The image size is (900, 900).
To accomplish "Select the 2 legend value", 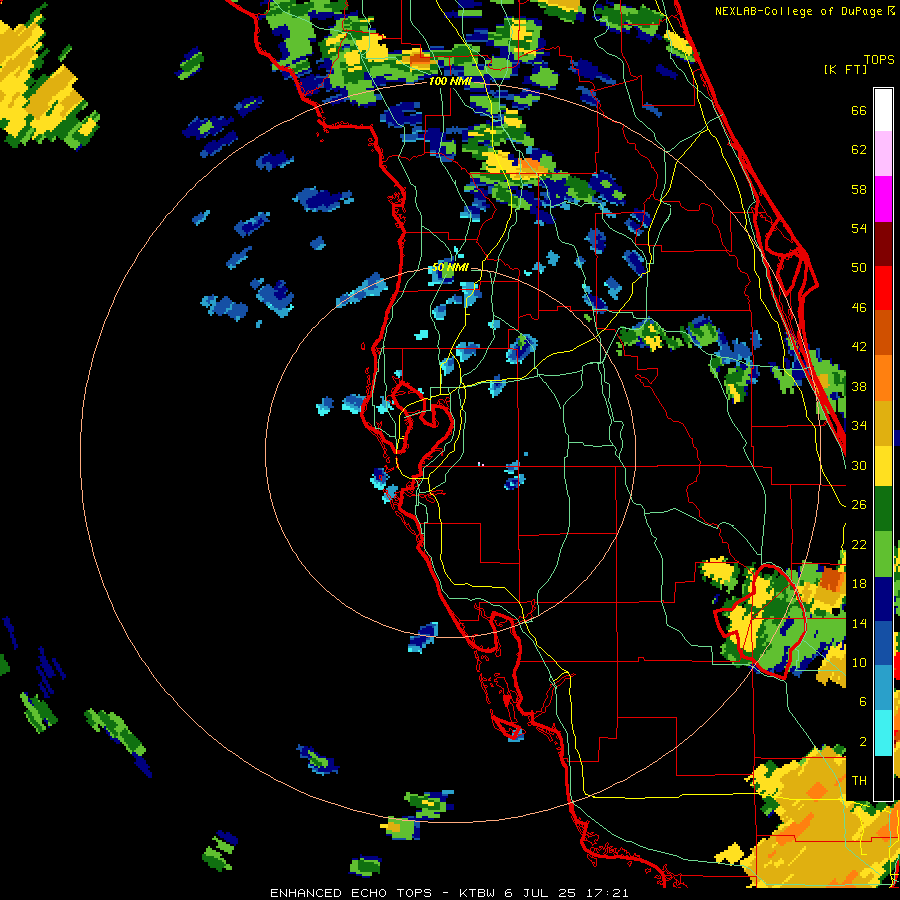I will pos(862,742).
